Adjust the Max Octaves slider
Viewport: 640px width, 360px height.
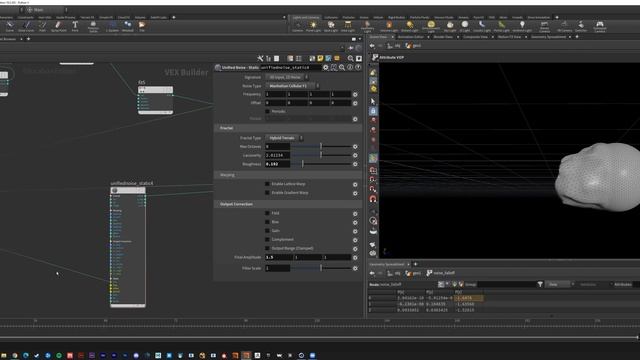321,147
